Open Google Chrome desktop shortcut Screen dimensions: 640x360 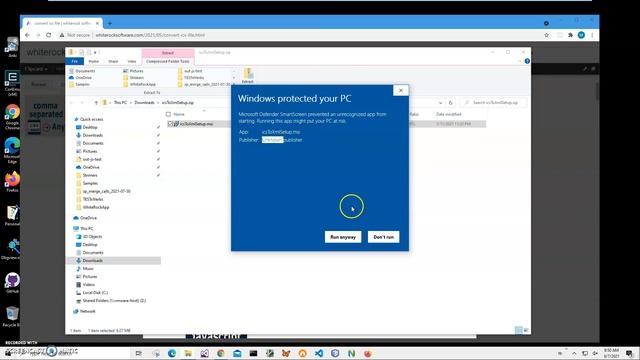[x=12, y=117]
